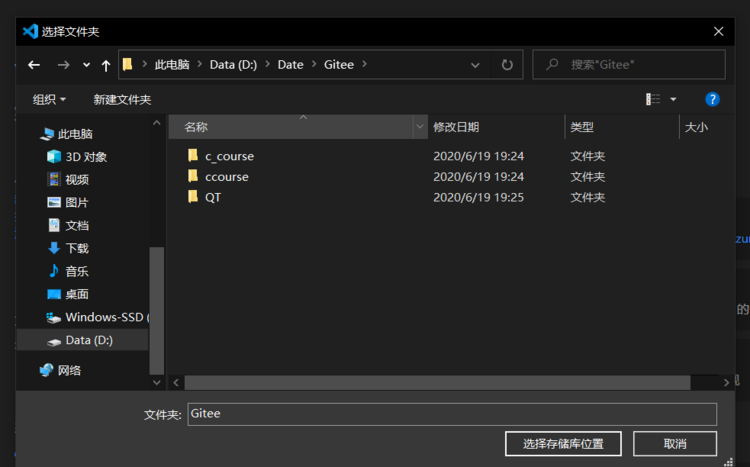Expand chevron after Date in breadcrumb

[x=314, y=64]
